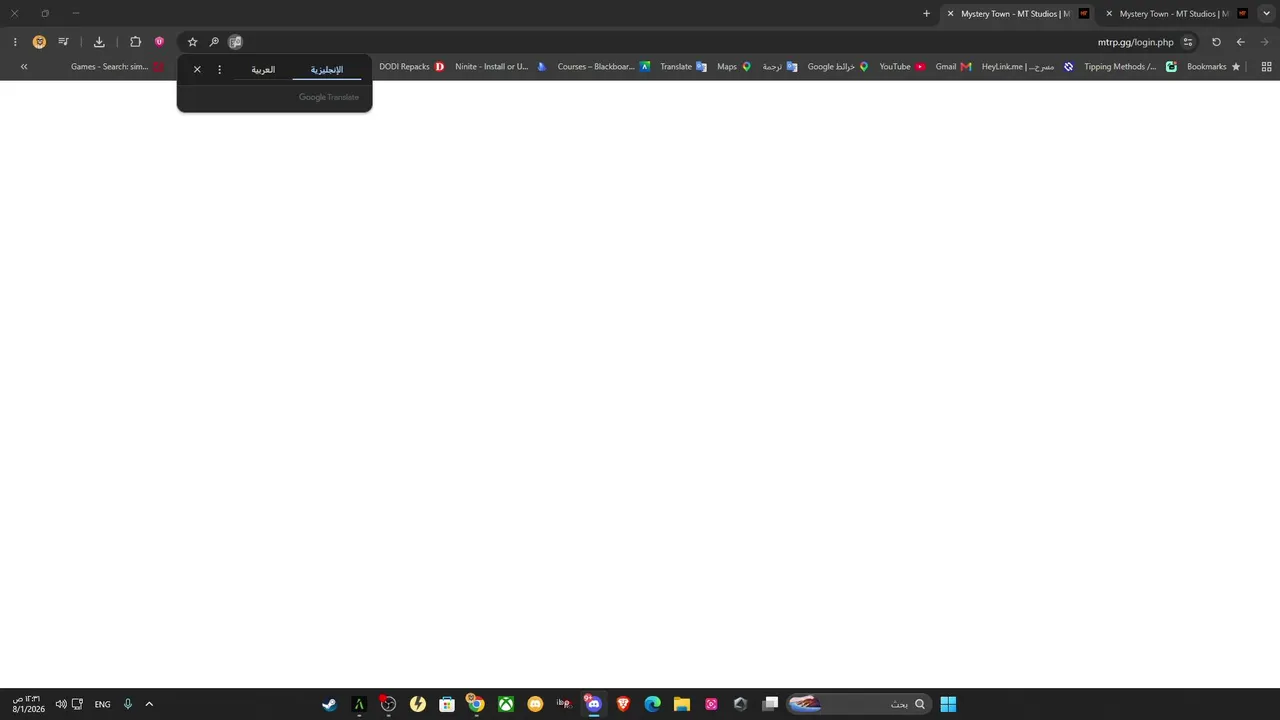The image size is (1280, 720).
Task: Open translate popup three-dot options
Action: (220, 70)
